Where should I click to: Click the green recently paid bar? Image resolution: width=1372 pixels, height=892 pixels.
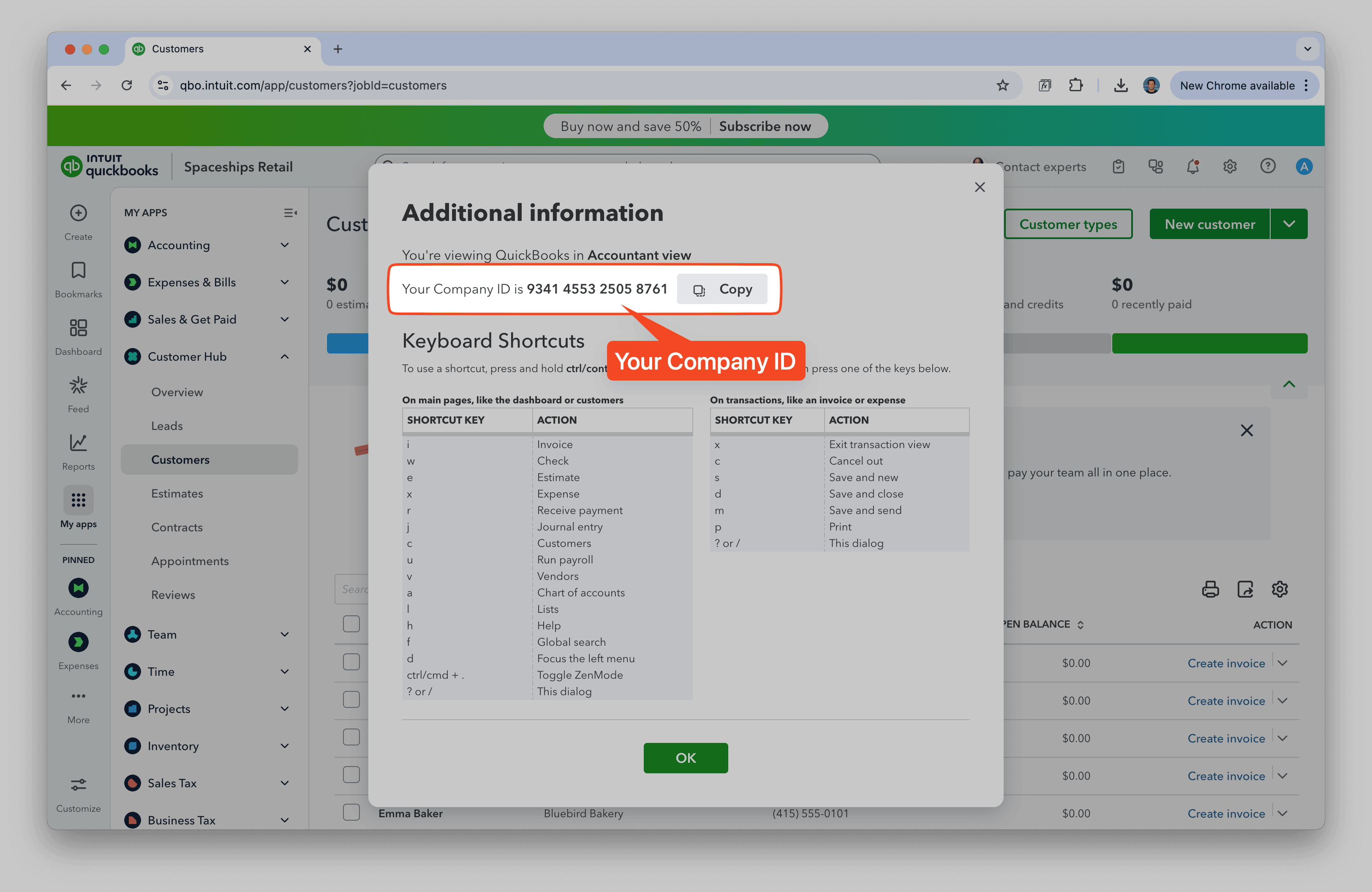coord(1209,343)
